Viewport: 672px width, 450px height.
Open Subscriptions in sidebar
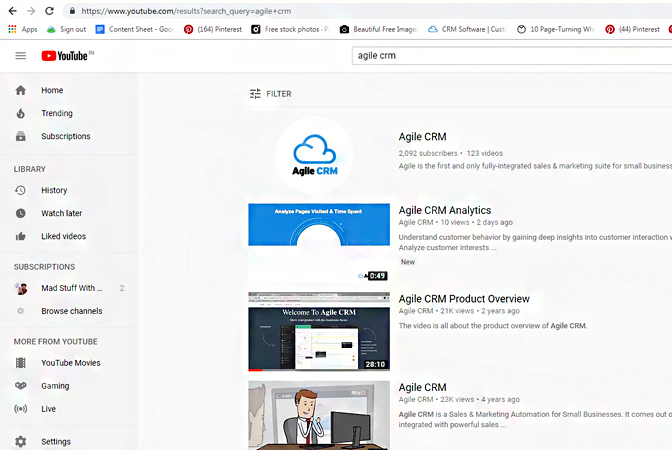pos(65,136)
